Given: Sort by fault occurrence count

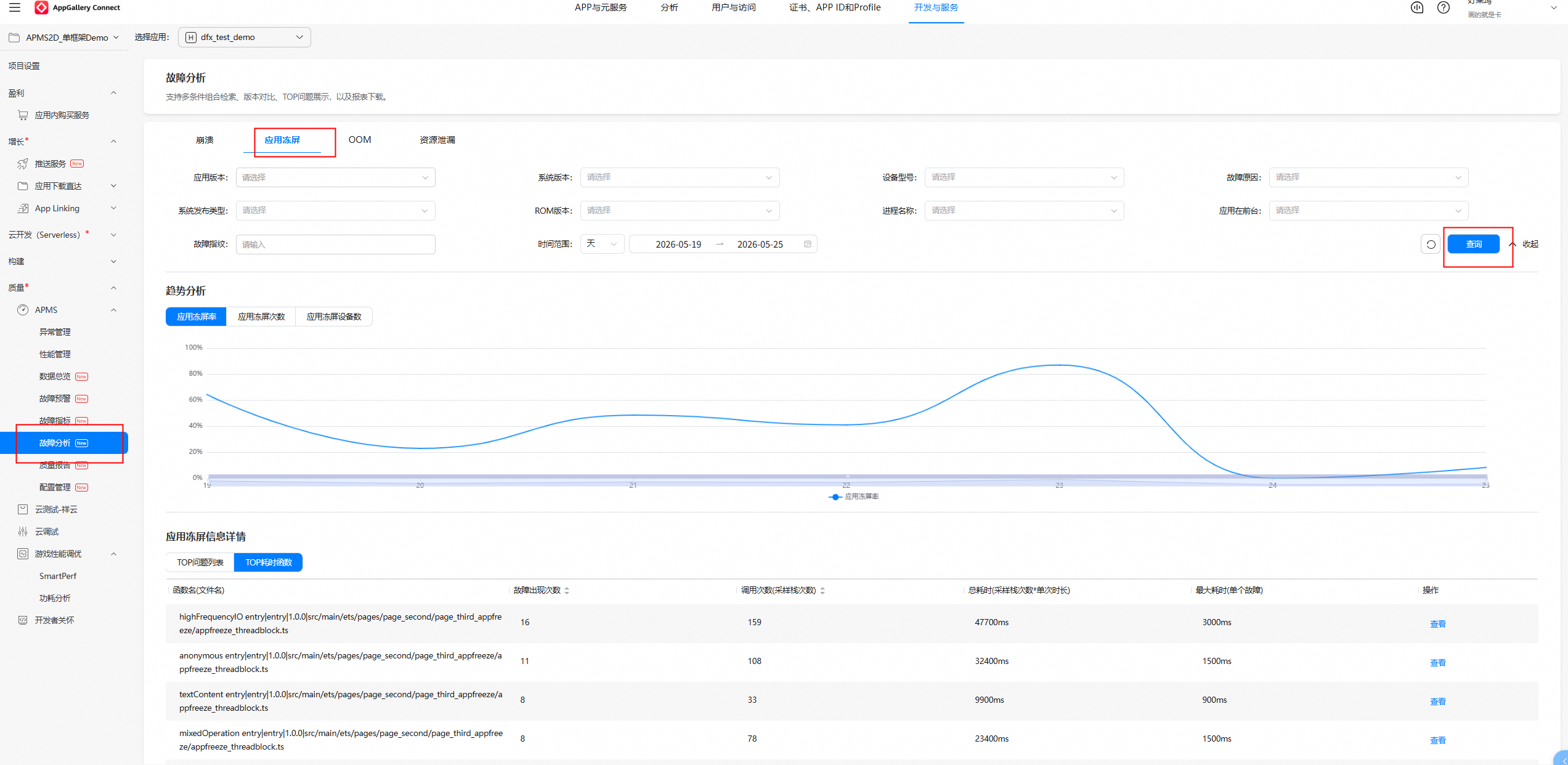Looking at the screenshot, I should [x=566, y=590].
